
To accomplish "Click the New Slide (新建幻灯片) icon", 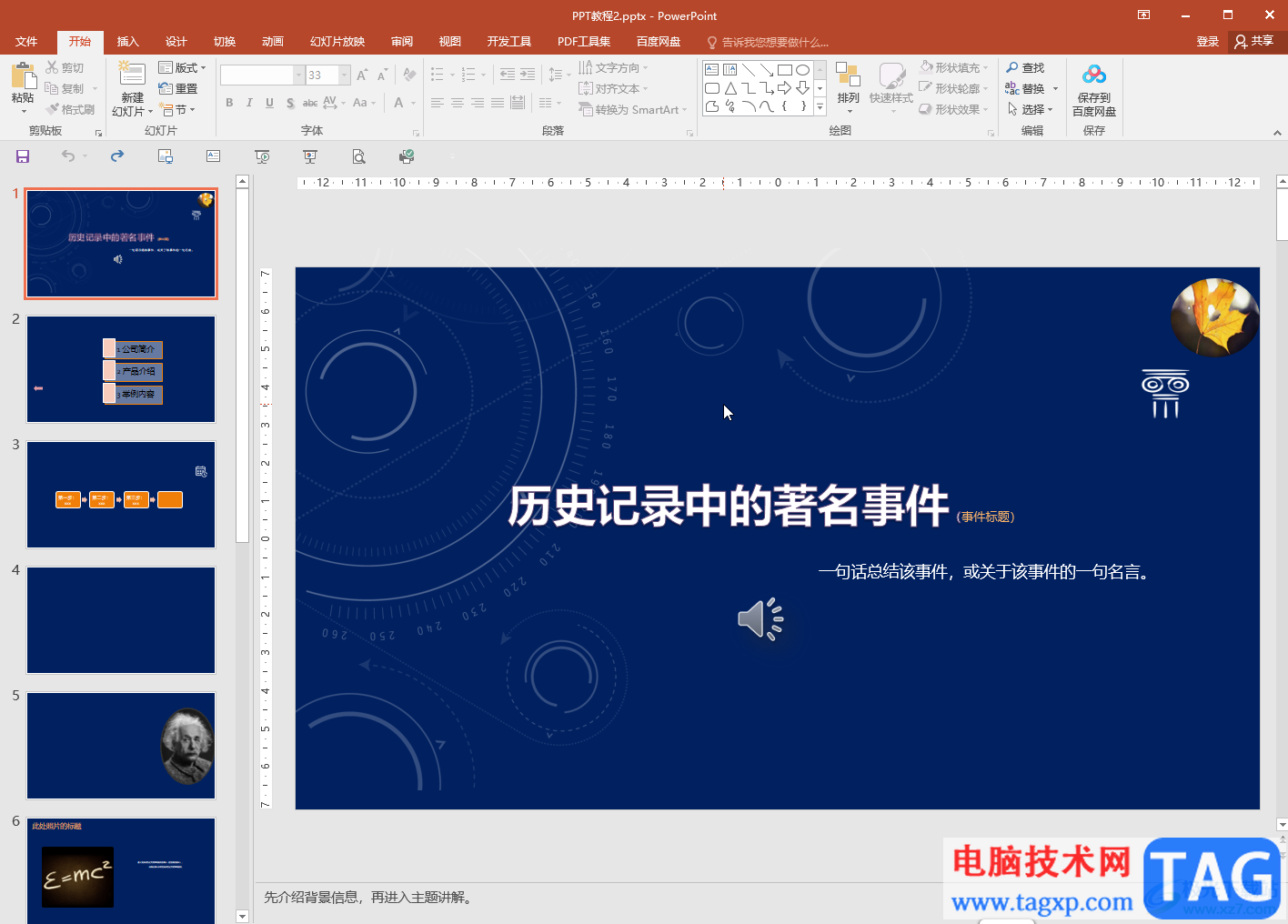I will click(132, 75).
